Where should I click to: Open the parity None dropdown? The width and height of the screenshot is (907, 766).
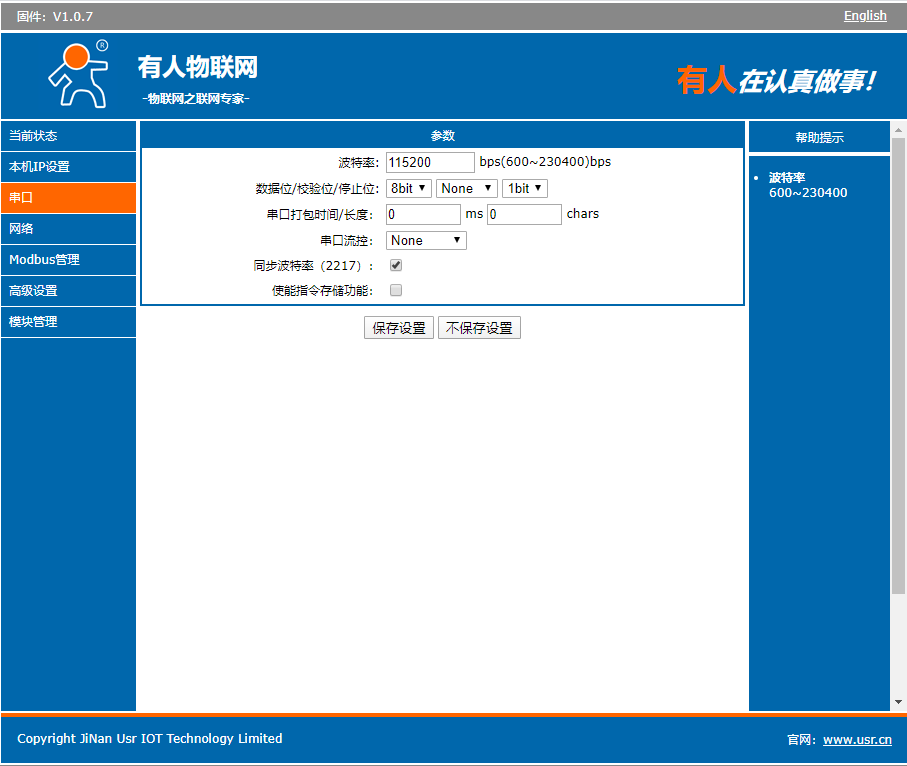pyautogui.click(x=466, y=188)
